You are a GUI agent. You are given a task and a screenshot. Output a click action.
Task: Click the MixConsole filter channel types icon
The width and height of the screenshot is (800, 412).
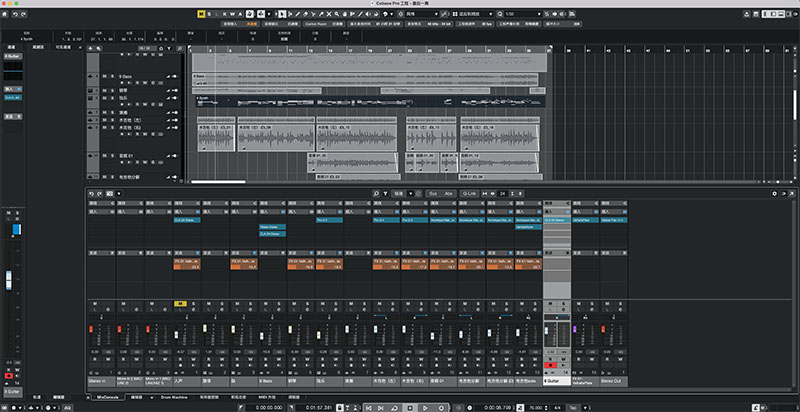[x=385, y=194]
